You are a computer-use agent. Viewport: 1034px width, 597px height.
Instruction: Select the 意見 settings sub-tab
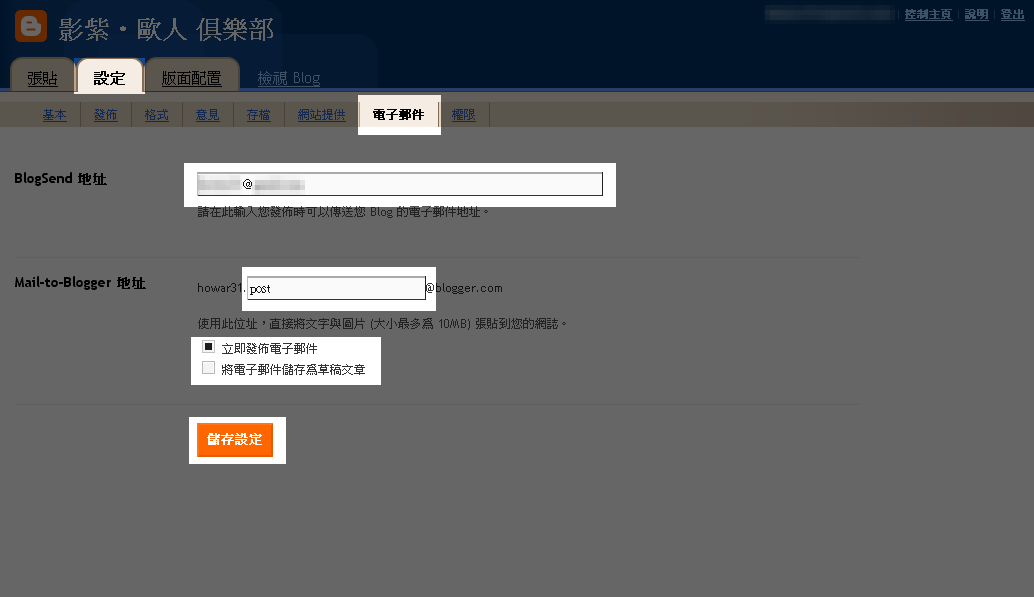pyautogui.click(x=207, y=115)
